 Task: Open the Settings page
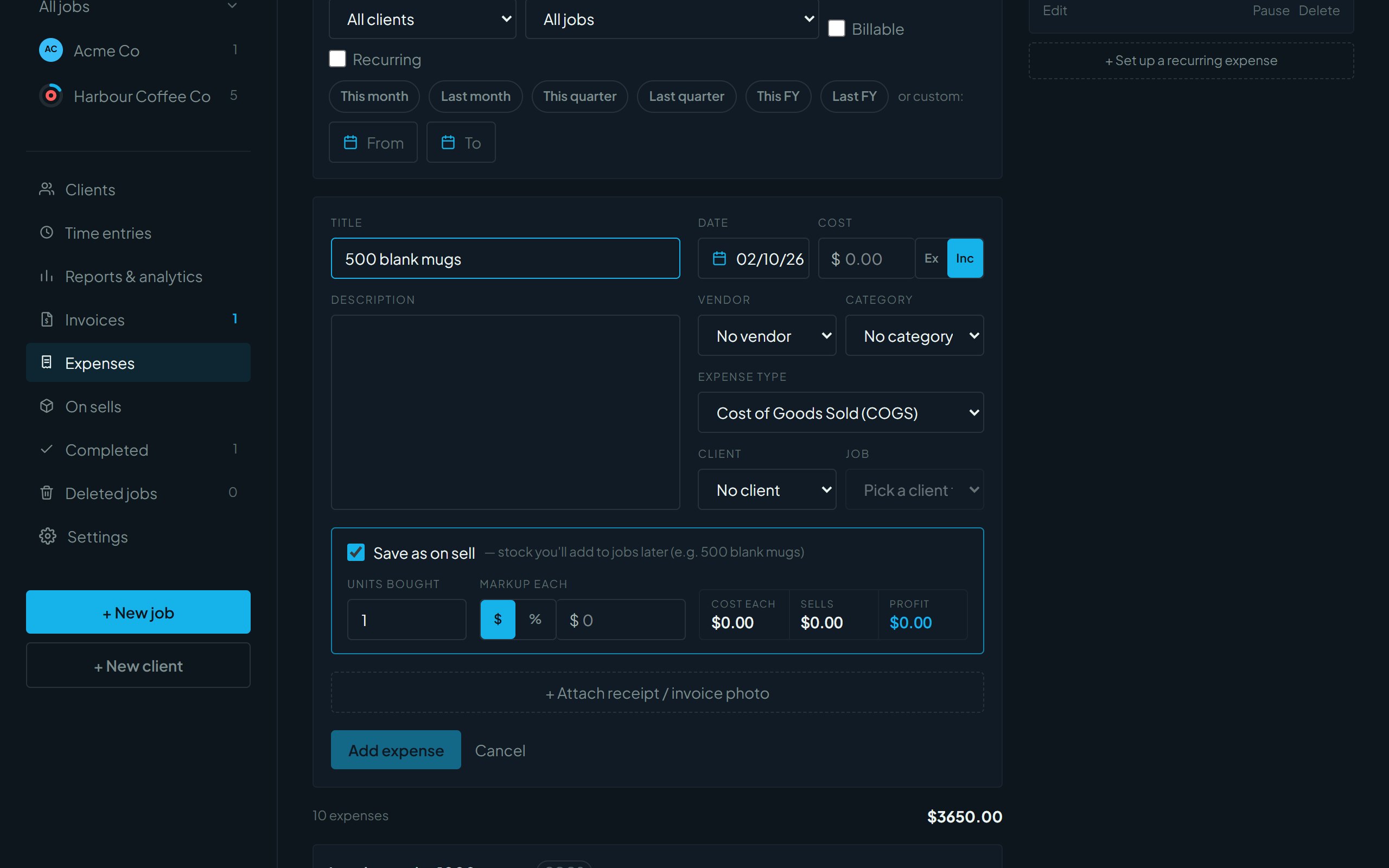138,537
